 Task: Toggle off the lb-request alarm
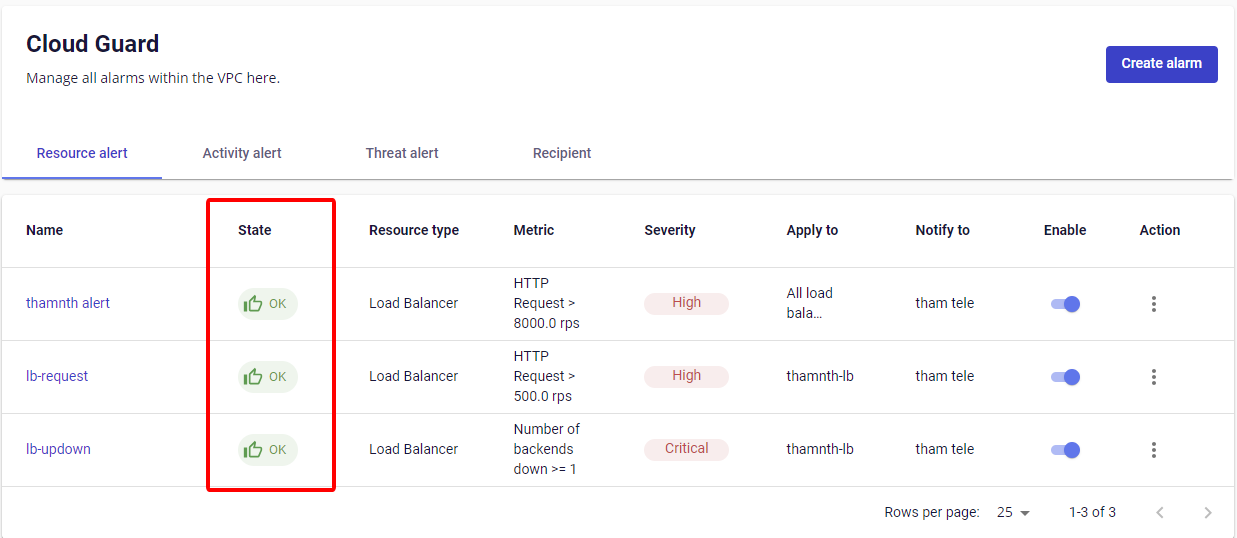click(1065, 377)
